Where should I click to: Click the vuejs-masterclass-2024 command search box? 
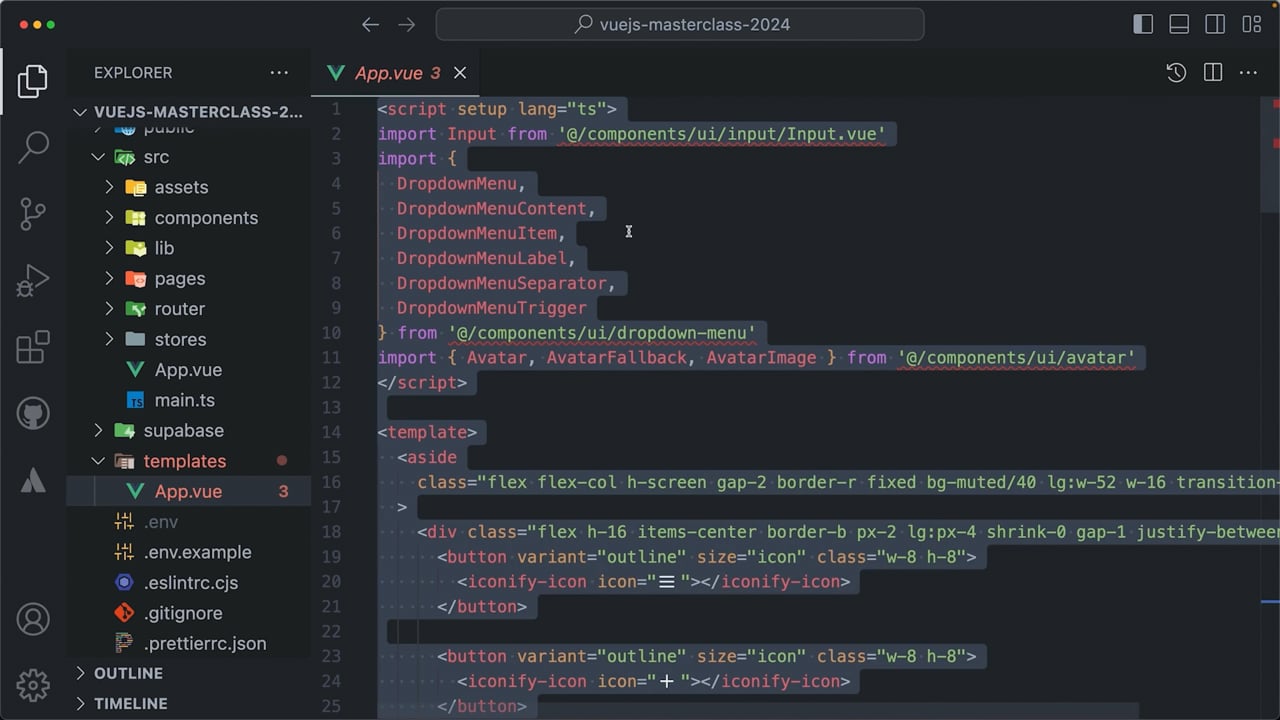[x=680, y=25]
